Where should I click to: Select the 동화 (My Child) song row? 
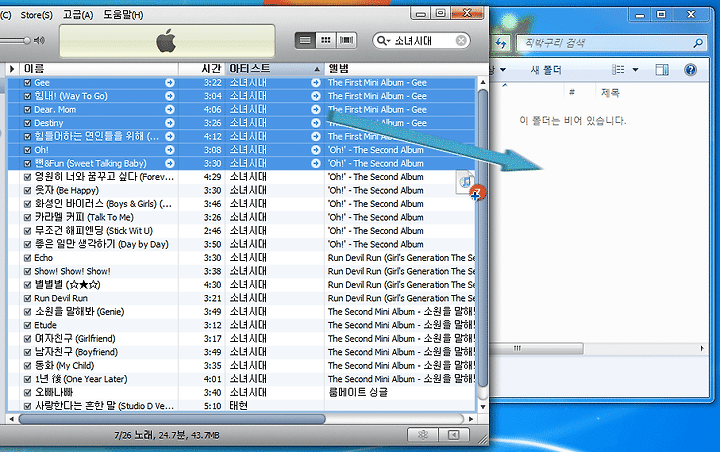click(241, 366)
